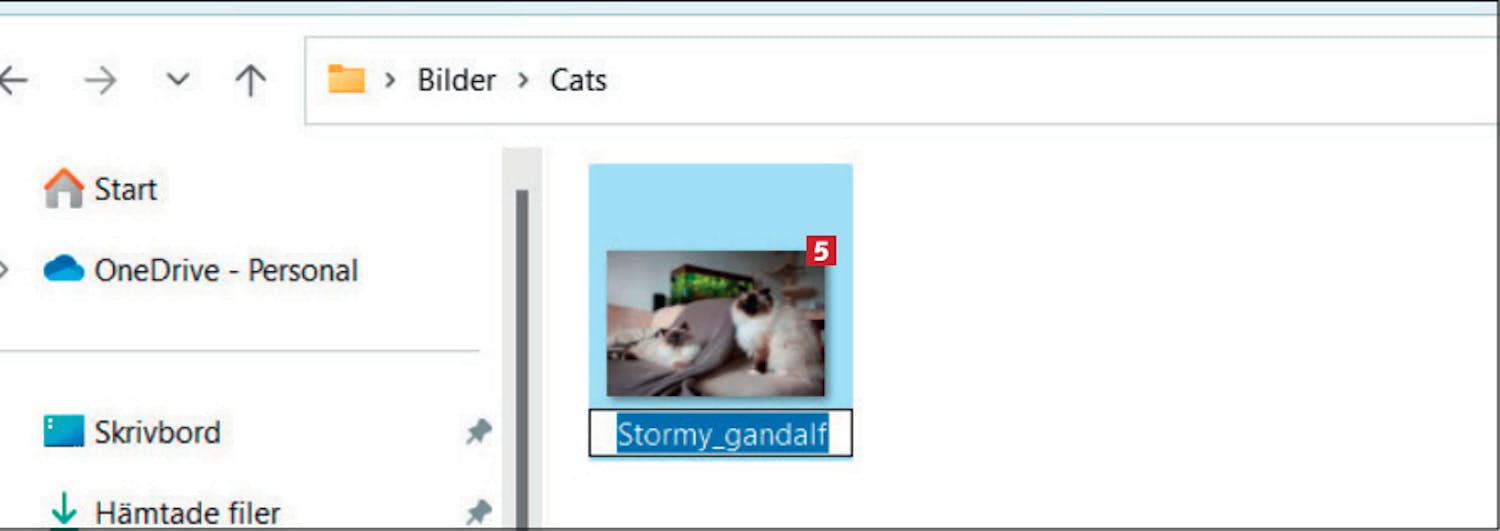The height and width of the screenshot is (531, 1500).
Task: Open the Bilder breadcrumb
Action: click(457, 80)
